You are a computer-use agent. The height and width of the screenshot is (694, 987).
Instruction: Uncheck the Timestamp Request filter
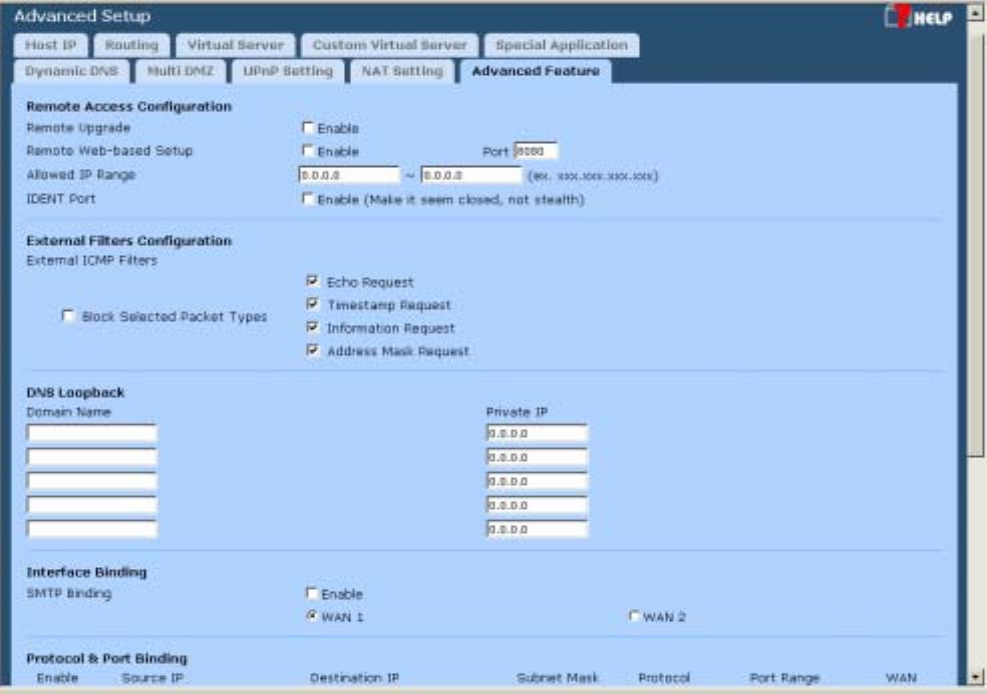click(x=312, y=304)
